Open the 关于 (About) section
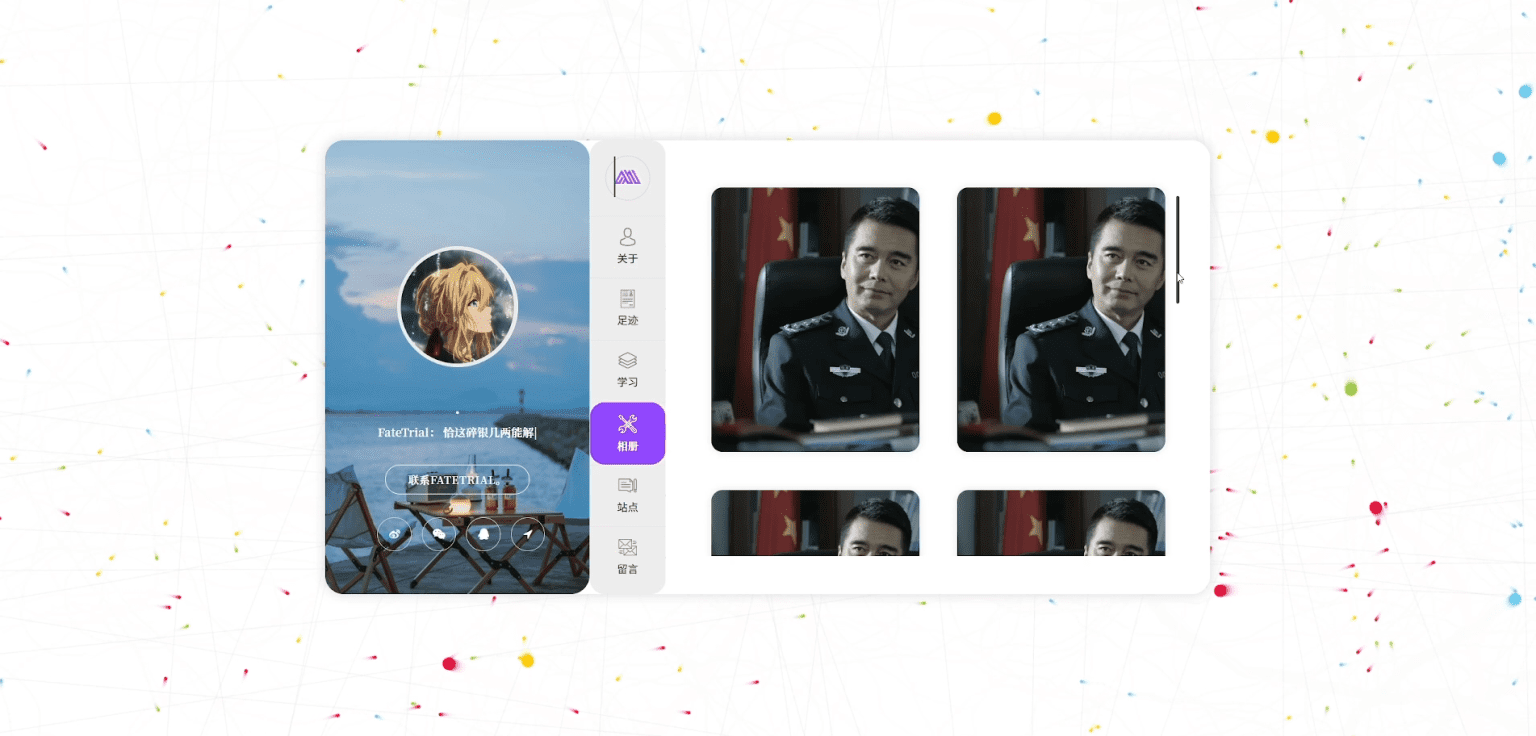Viewport: 1536px width, 736px height. point(627,246)
